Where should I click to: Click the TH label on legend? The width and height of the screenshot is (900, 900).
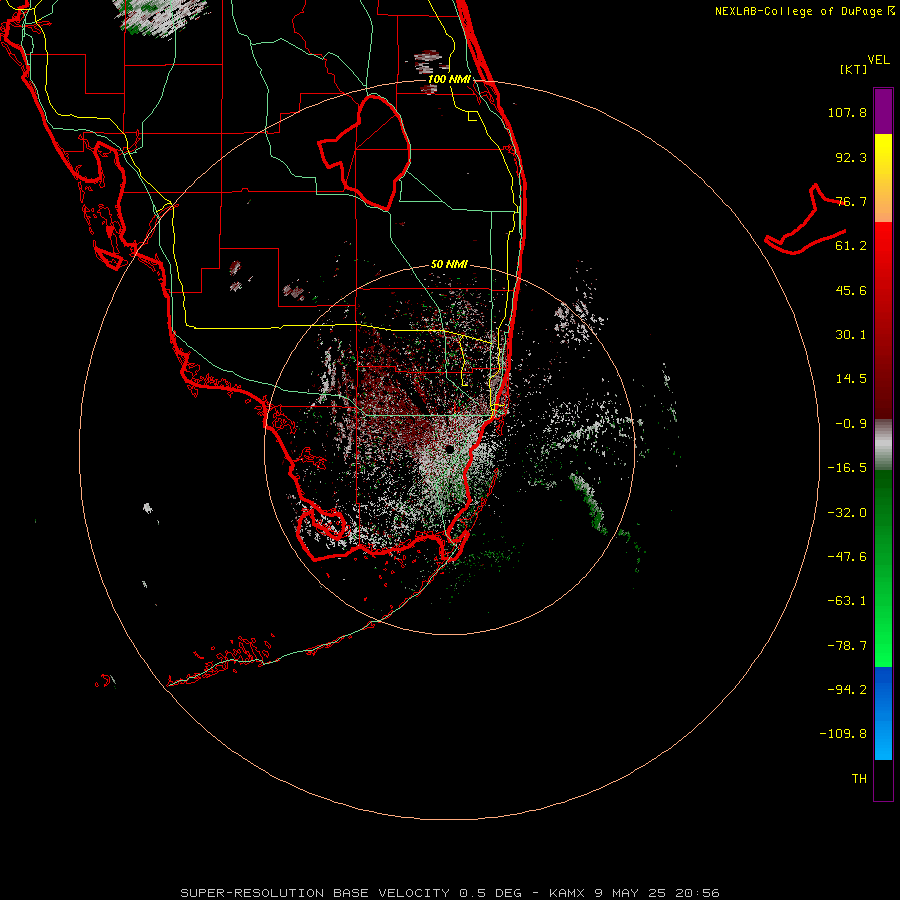click(859, 779)
